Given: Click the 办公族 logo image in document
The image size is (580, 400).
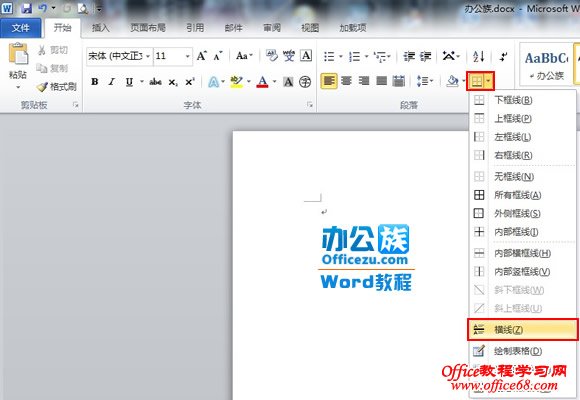Looking at the screenshot, I should [x=366, y=258].
